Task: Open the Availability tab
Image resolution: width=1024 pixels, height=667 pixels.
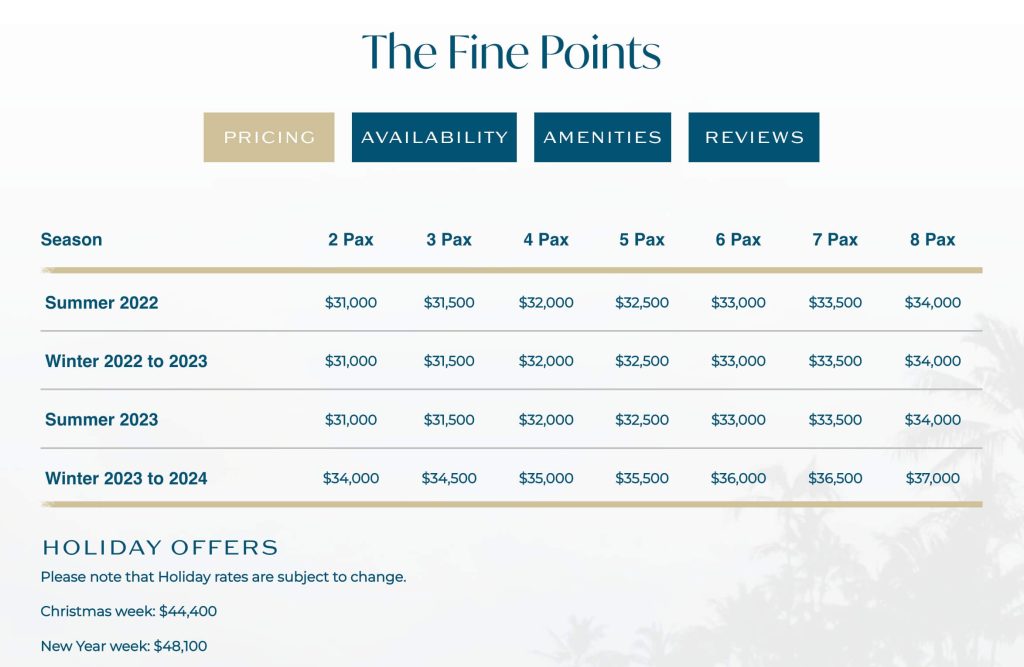Action: click(x=434, y=137)
